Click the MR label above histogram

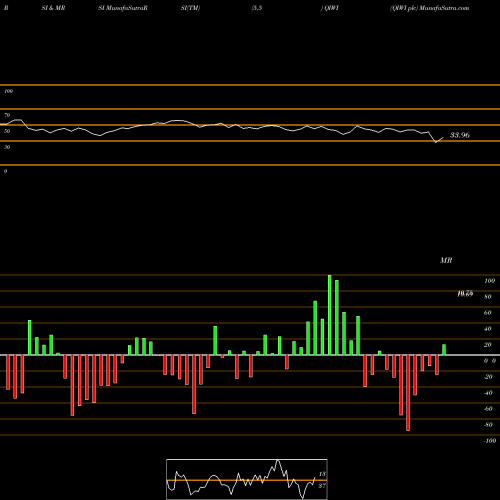(446, 260)
